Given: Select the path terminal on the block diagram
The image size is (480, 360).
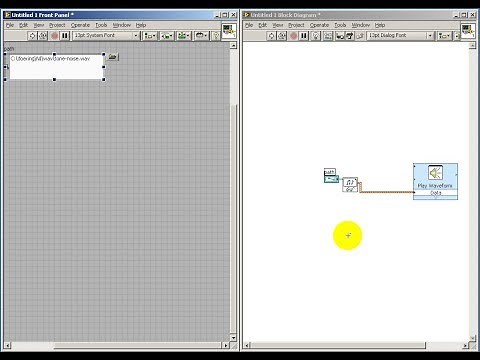Looking at the screenshot, I should (x=331, y=179).
